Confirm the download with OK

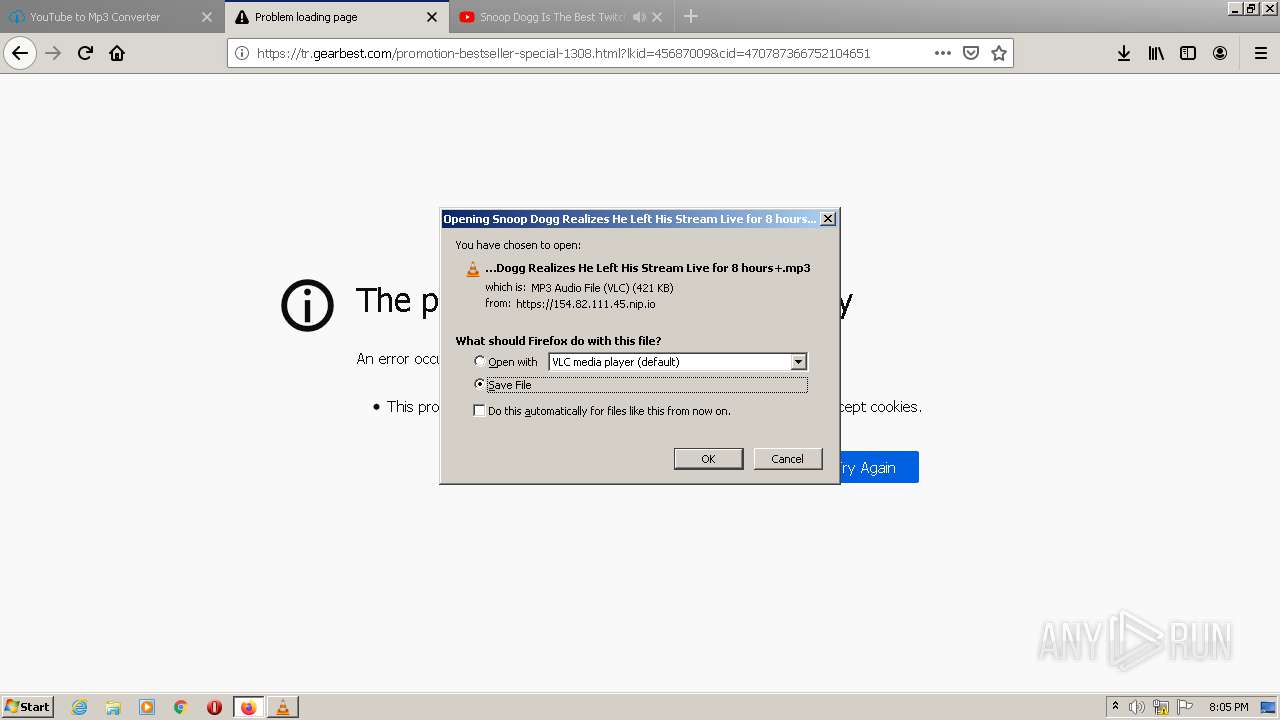pyautogui.click(x=708, y=459)
